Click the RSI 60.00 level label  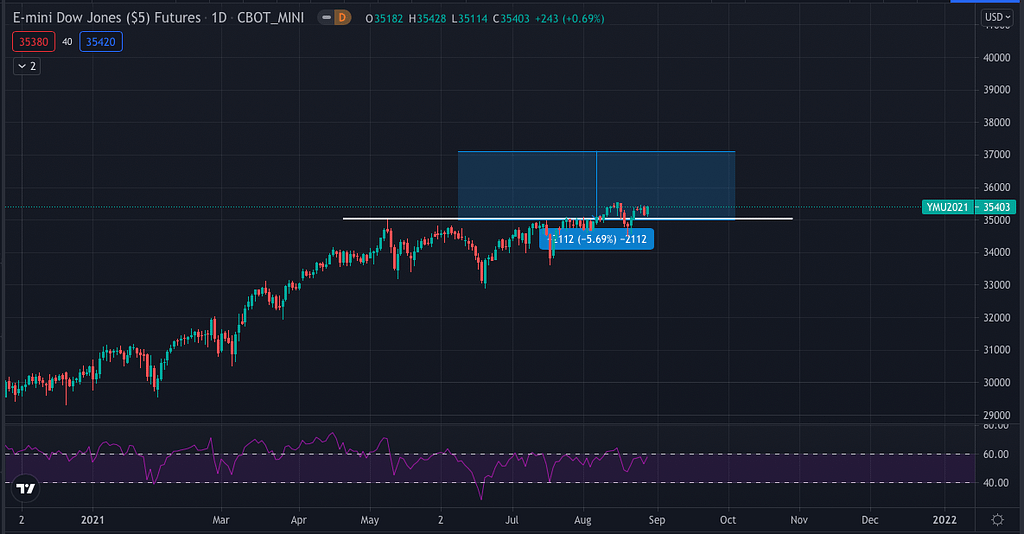click(996, 454)
